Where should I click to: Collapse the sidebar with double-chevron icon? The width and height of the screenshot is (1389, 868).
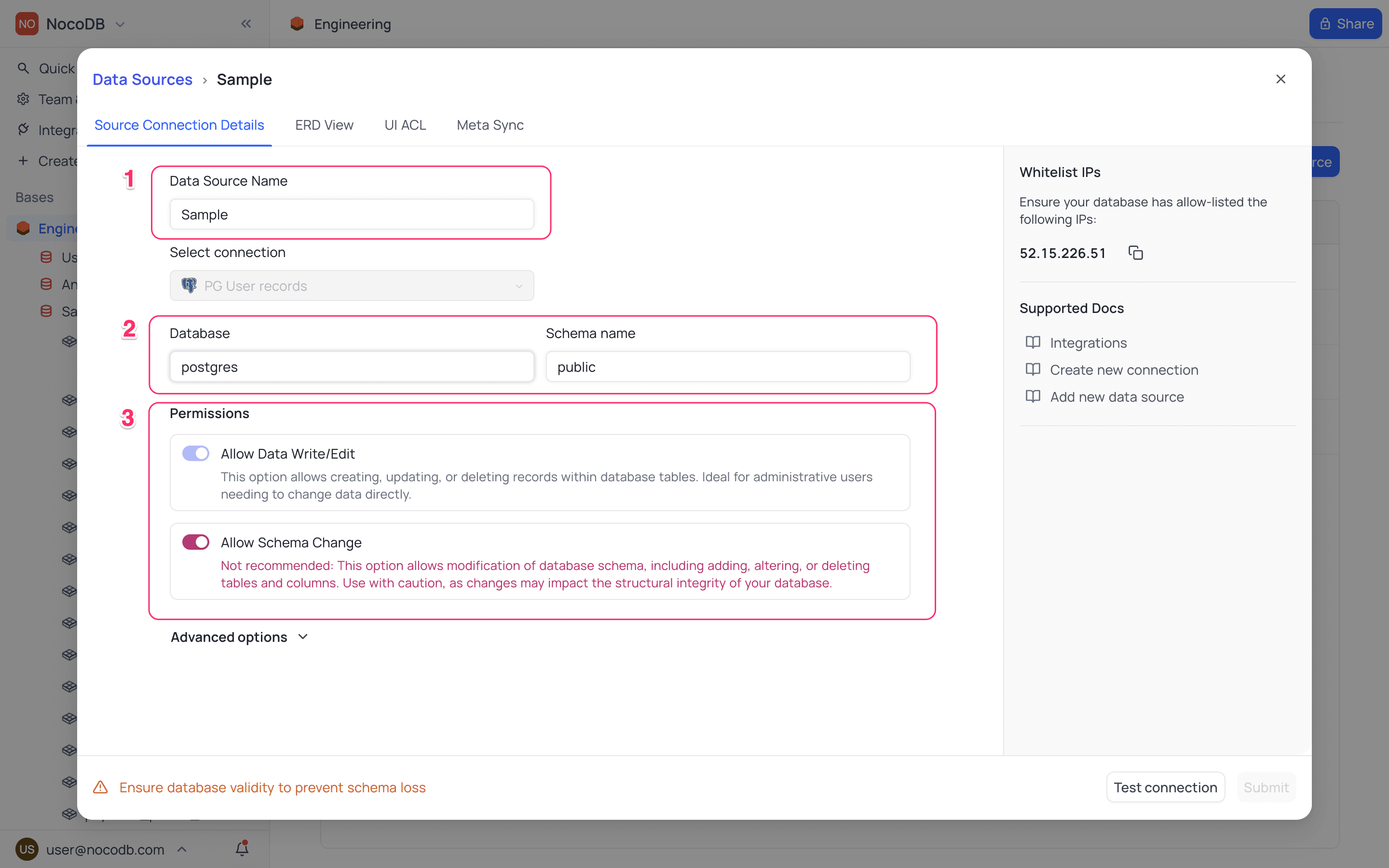pos(245,24)
